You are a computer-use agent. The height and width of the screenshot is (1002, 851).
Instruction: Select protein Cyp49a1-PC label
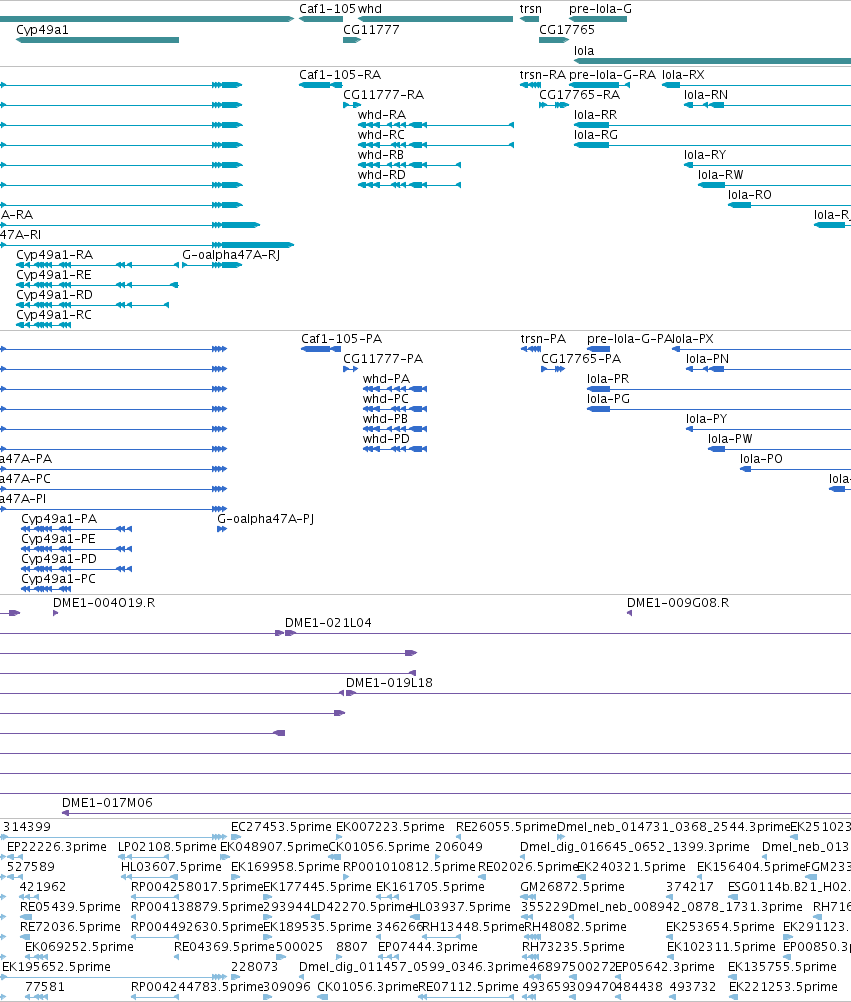click(58, 579)
